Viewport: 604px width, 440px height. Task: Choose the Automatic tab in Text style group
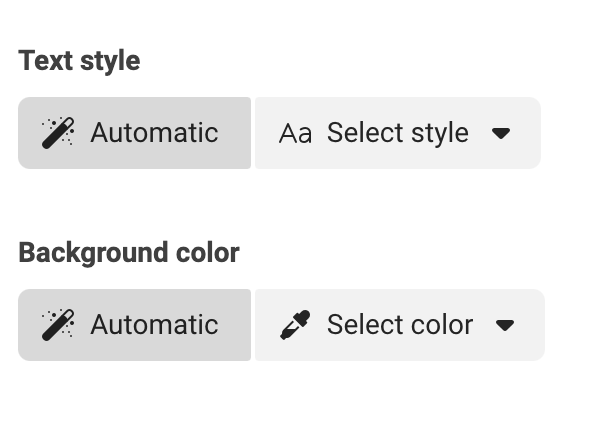(134, 133)
